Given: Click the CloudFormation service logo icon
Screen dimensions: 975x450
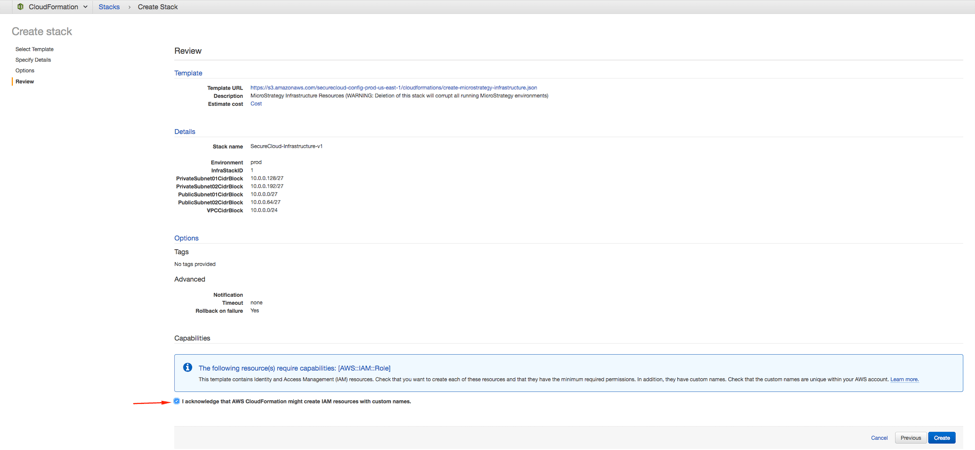Looking at the screenshot, I should [x=20, y=7].
